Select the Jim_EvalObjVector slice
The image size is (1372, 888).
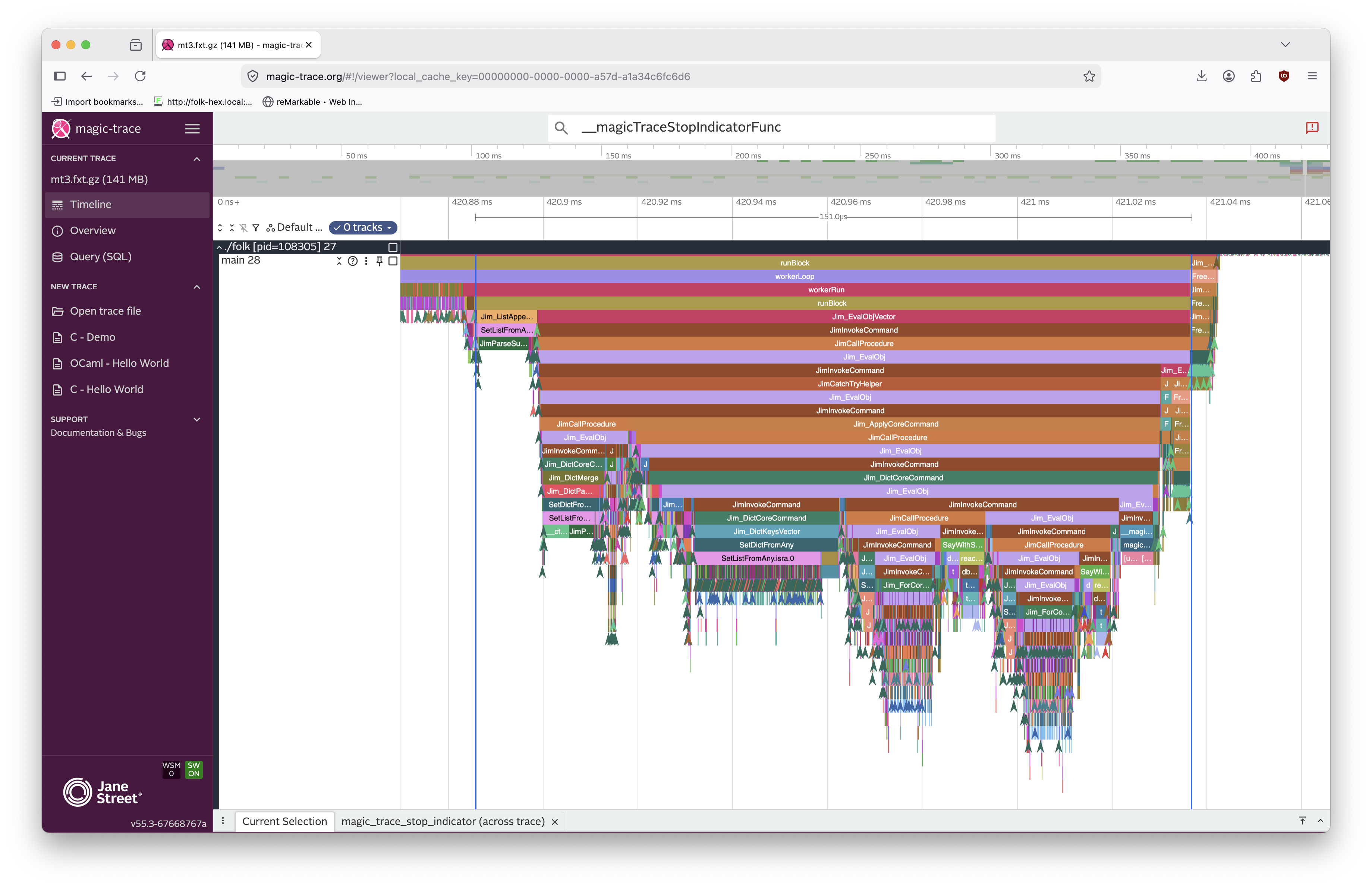point(863,317)
